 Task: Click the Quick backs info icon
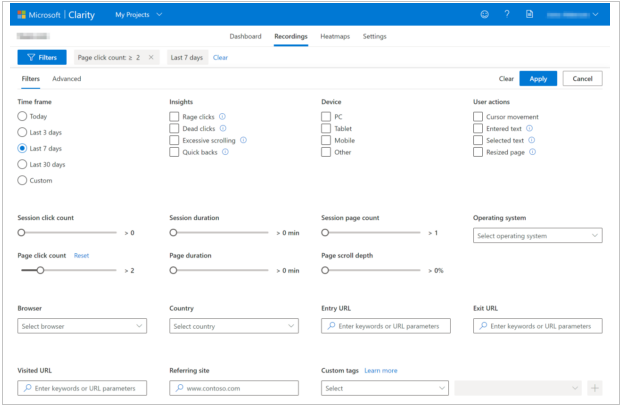pos(225,152)
